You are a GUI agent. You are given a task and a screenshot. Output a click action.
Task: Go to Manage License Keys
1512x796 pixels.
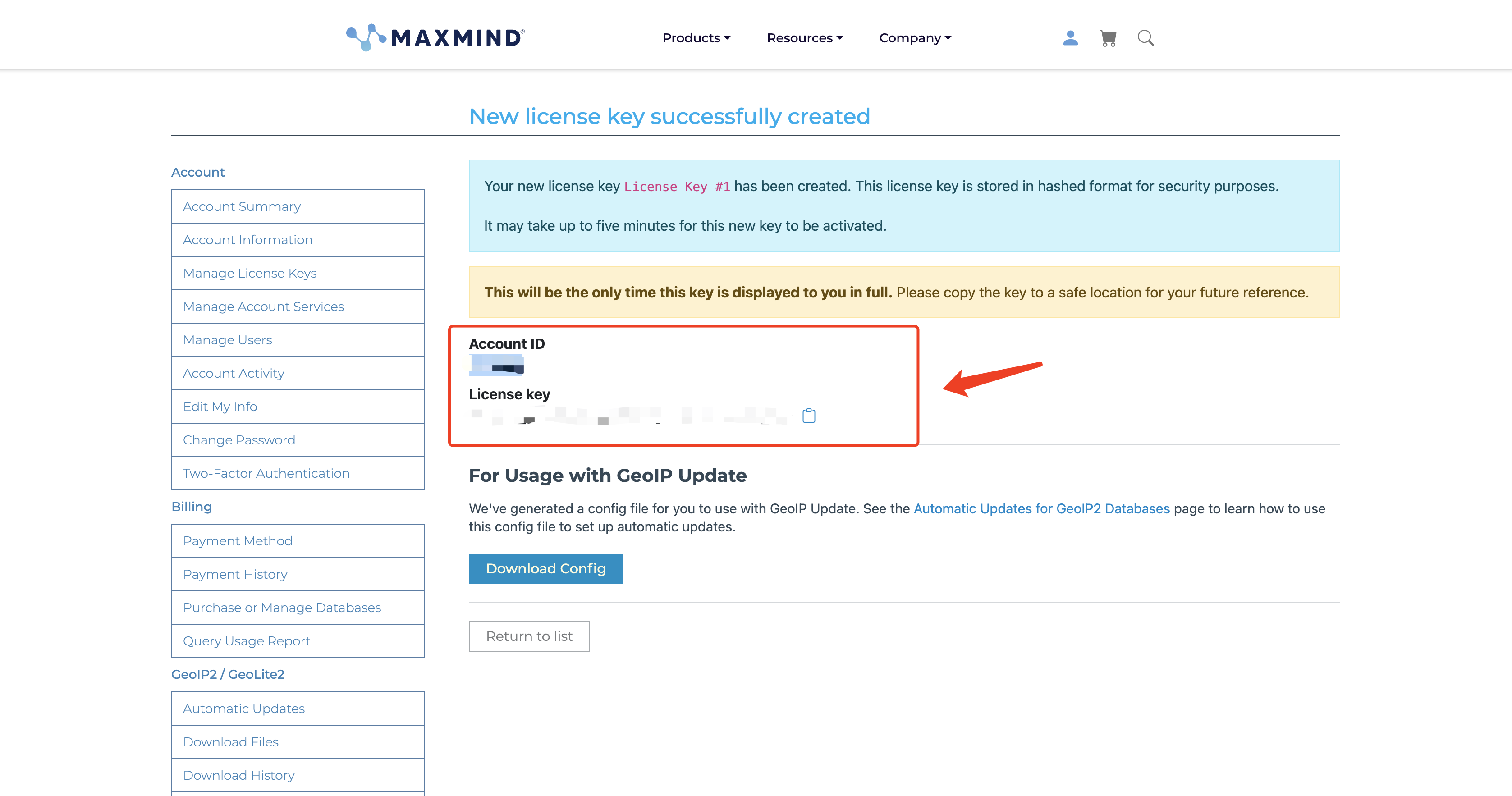(298, 274)
